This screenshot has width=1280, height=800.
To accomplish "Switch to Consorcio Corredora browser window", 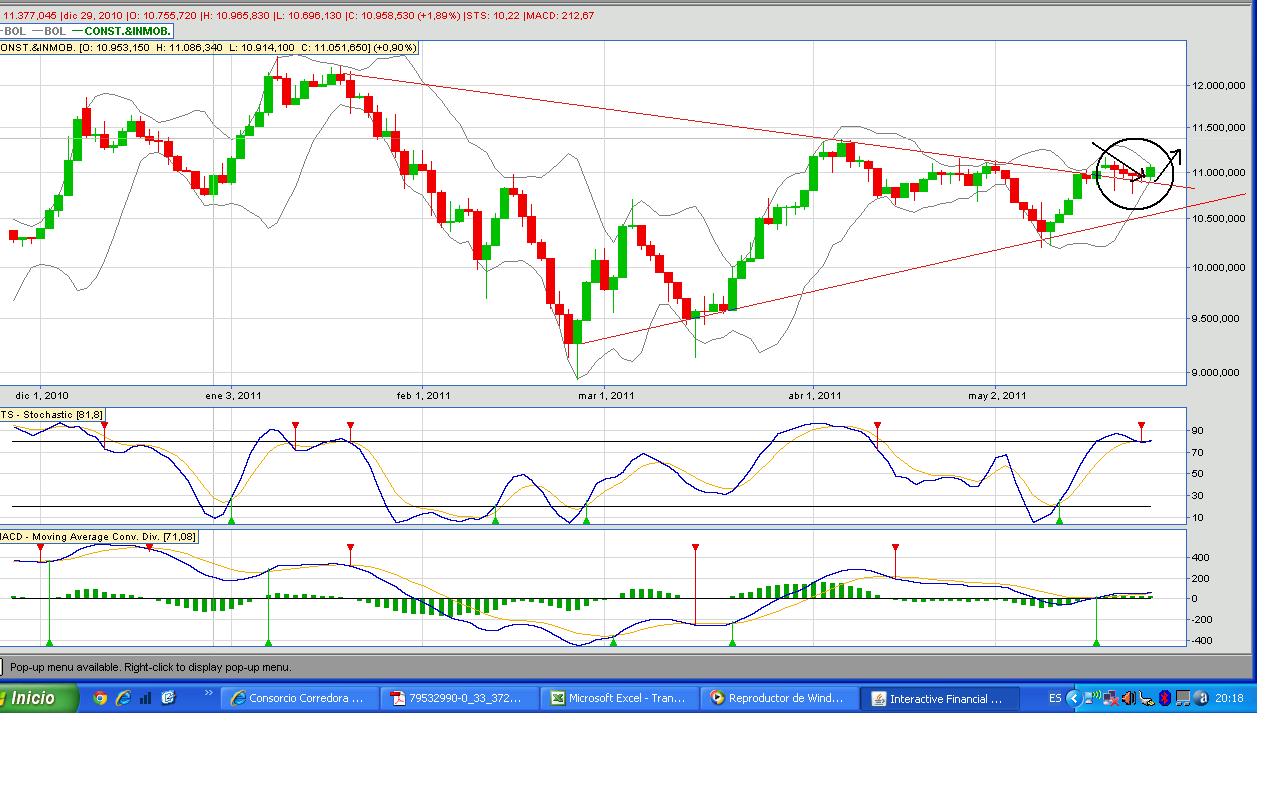I will tap(297, 698).
